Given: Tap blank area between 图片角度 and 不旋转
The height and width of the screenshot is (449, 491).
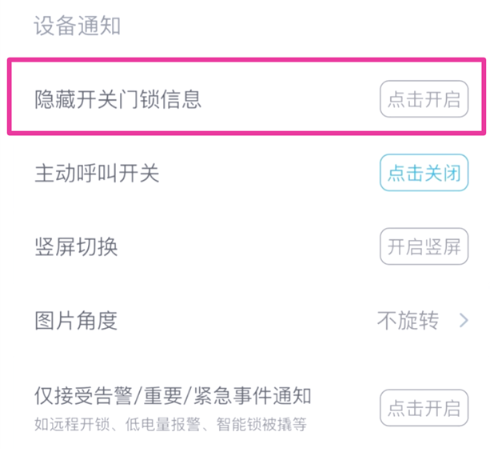Looking at the screenshot, I should point(247,320).
